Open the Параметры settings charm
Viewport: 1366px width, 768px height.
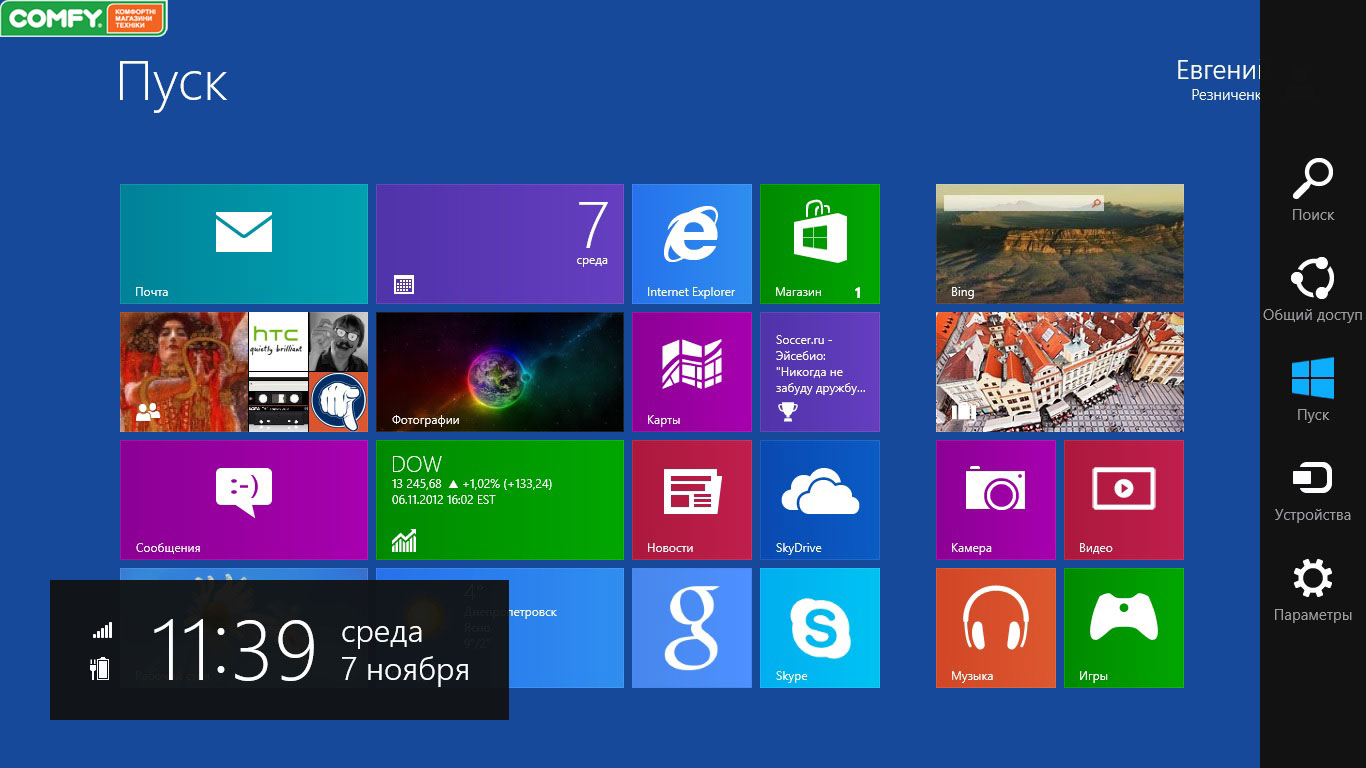1313,590
